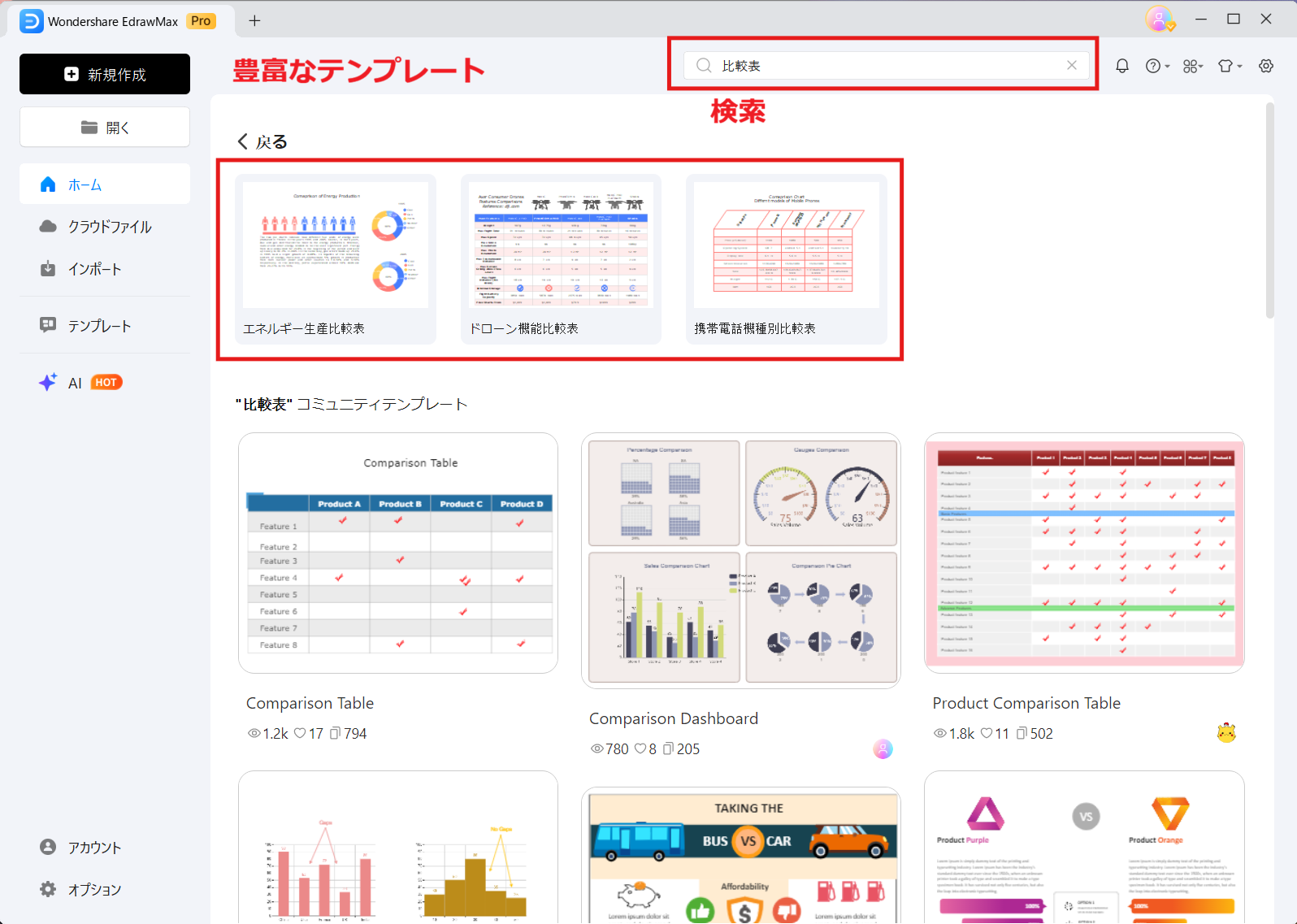Click the gear icon beside オプション

pos(48,889)
